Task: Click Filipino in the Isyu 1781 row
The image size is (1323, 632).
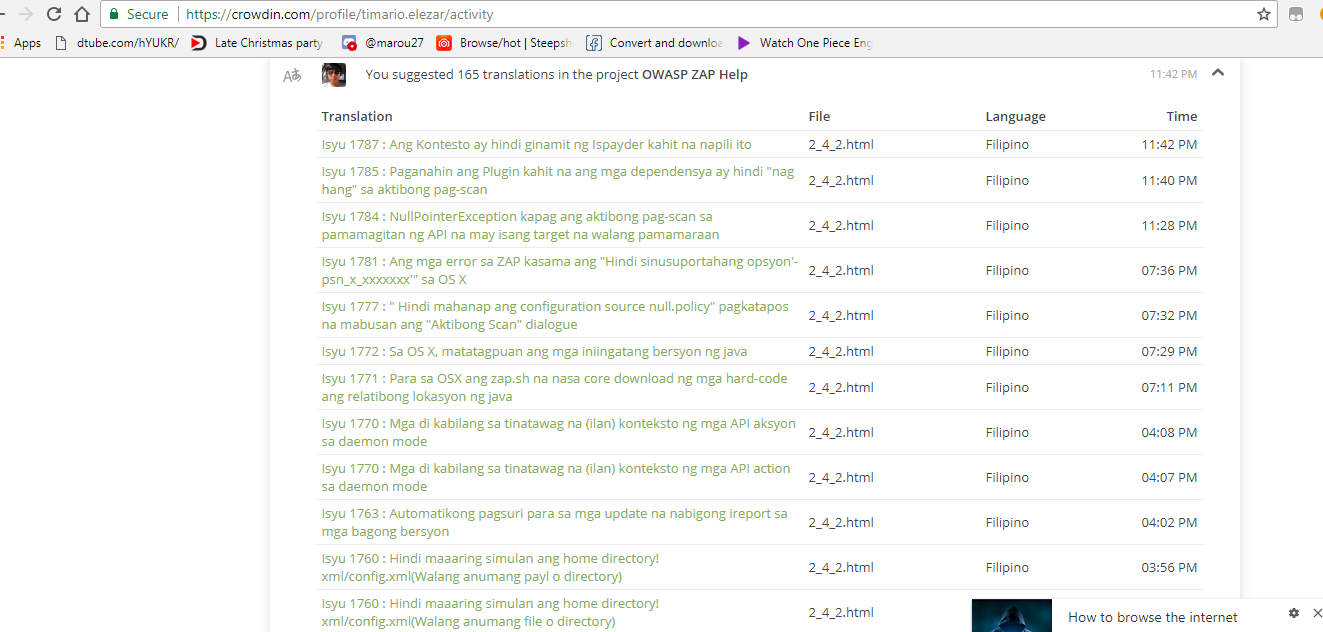Action: [x=1007, y=270]
